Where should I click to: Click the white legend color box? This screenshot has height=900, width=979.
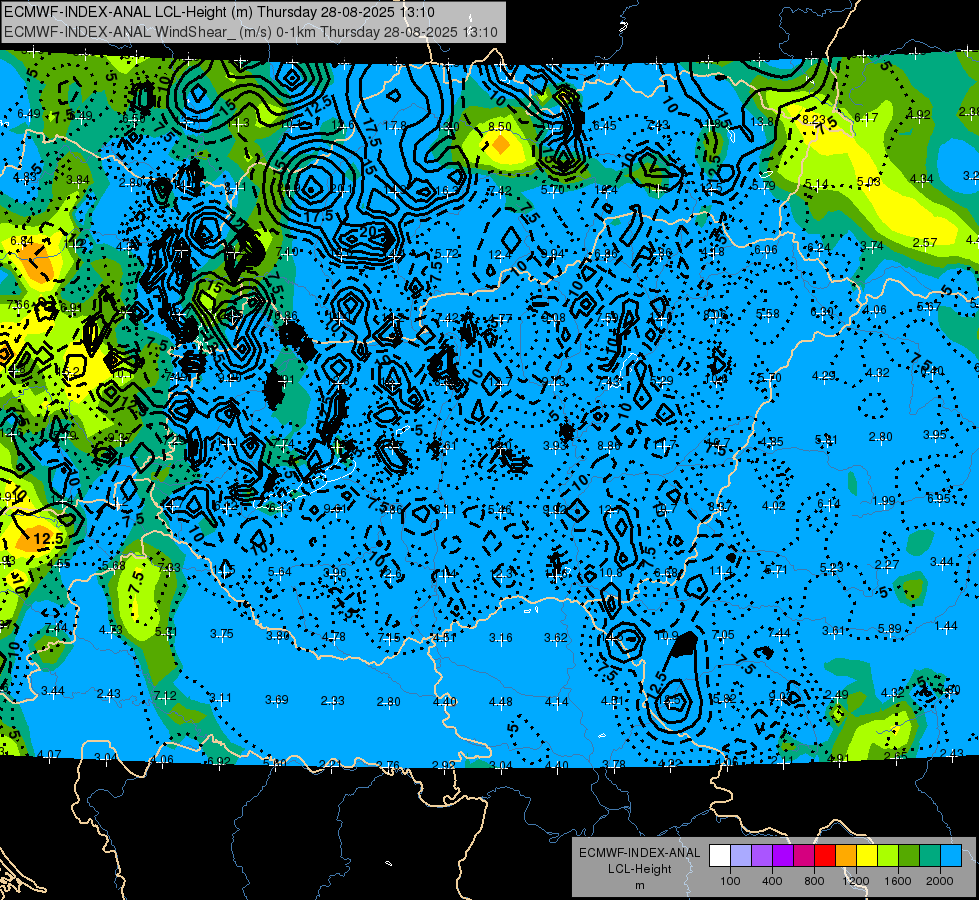[x=720, y=856]
